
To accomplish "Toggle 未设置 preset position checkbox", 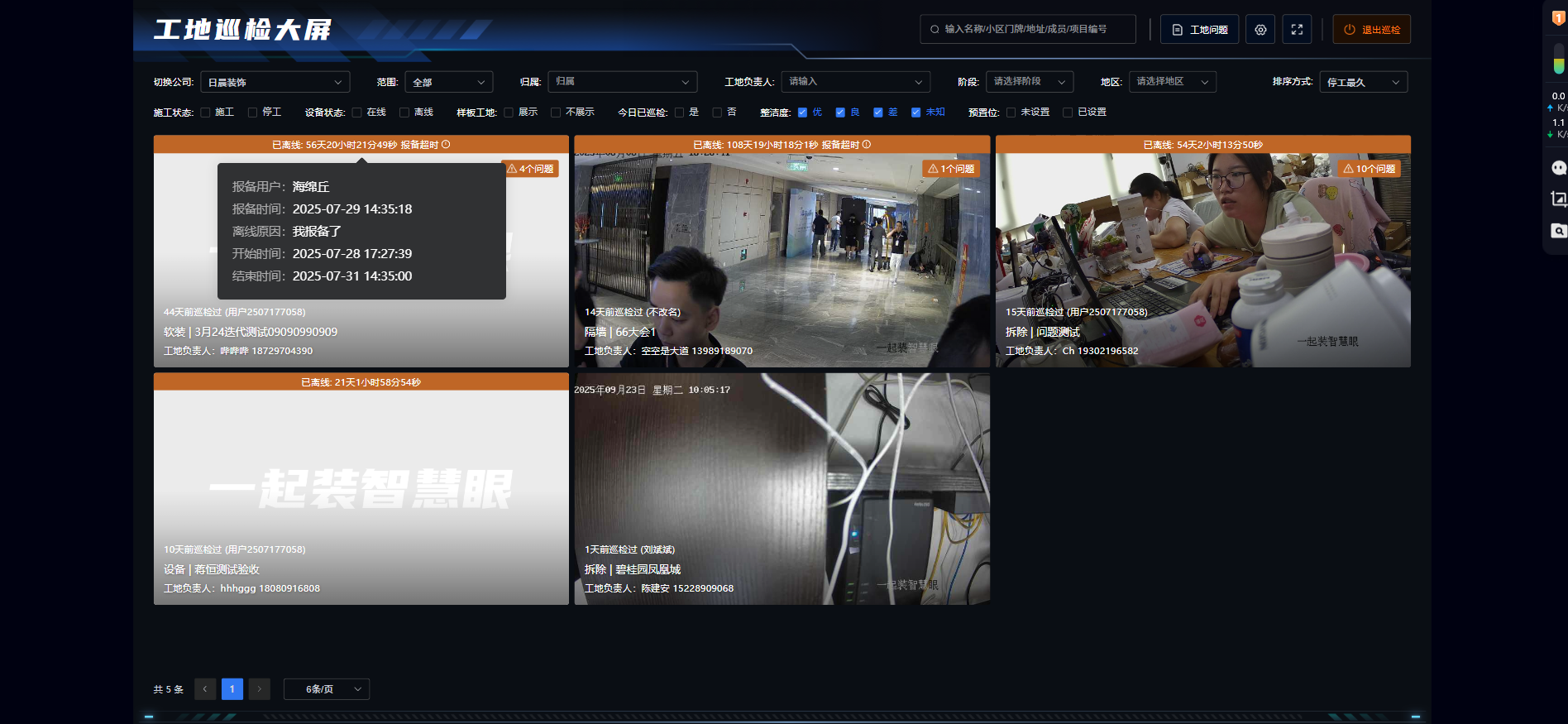I will [x=1011, y=113].
